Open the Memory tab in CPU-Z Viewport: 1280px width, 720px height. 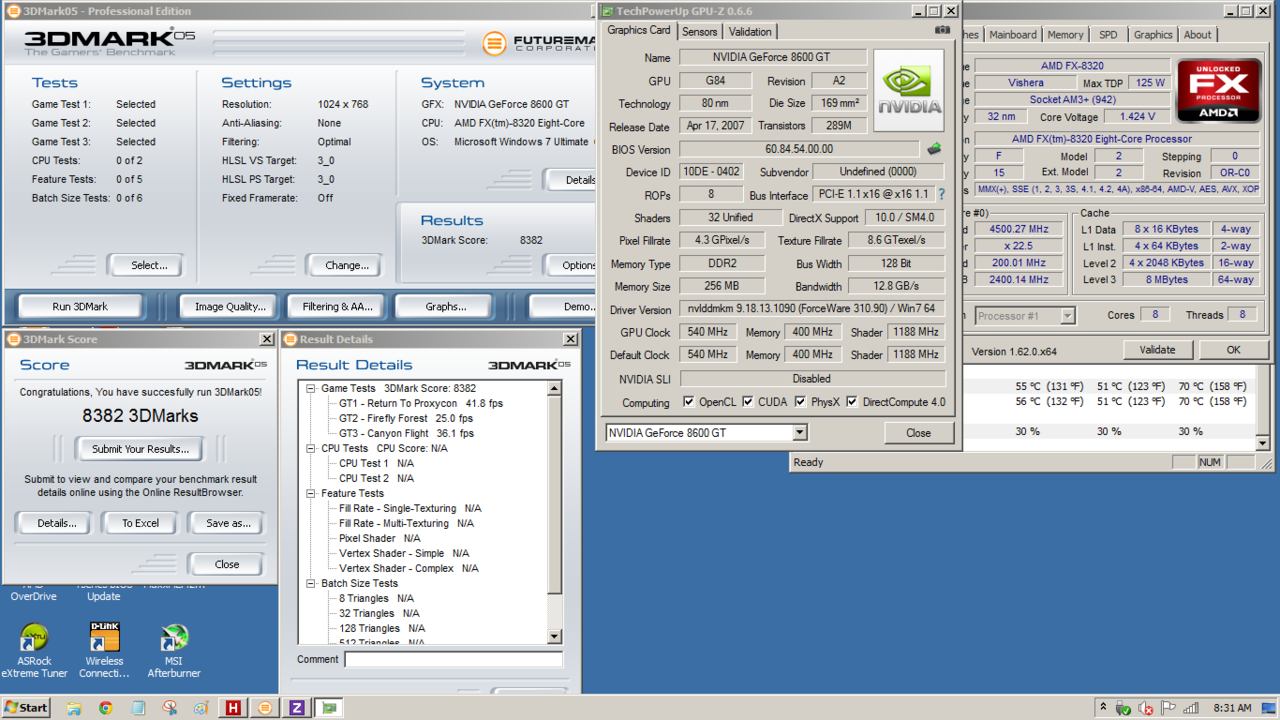1065,34
